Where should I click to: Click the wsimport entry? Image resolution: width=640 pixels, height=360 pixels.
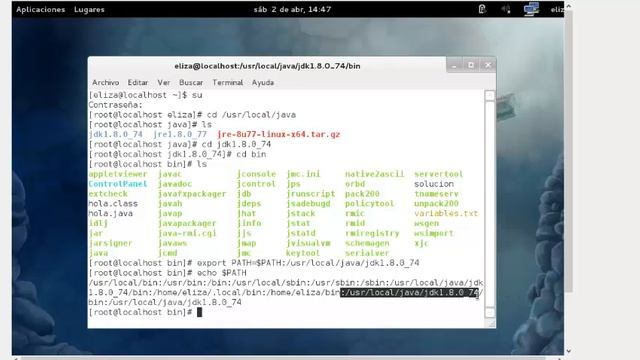tap(433, 233)
